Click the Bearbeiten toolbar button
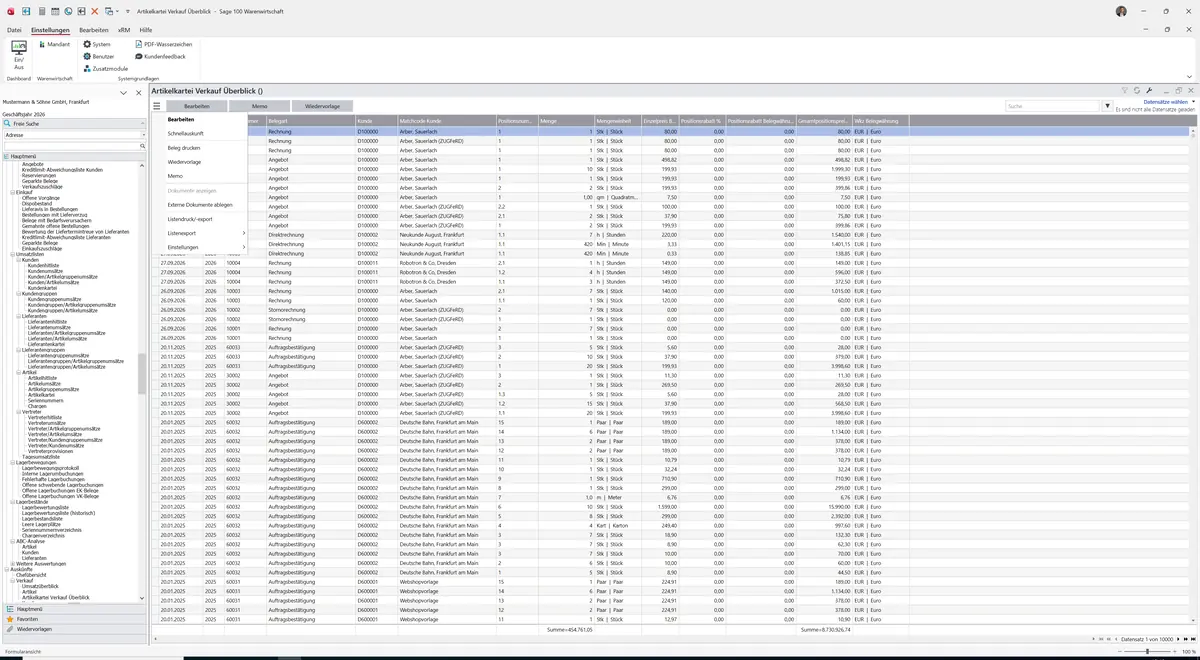The height and width of the screenshot is (660, 1200). (197, 105)
